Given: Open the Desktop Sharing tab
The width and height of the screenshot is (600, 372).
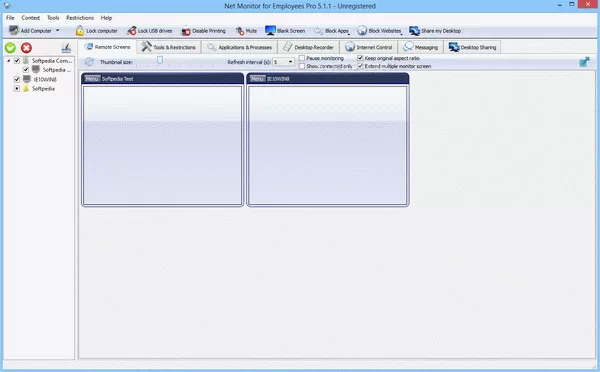Looking at the screenshot, I should point(473,47).
